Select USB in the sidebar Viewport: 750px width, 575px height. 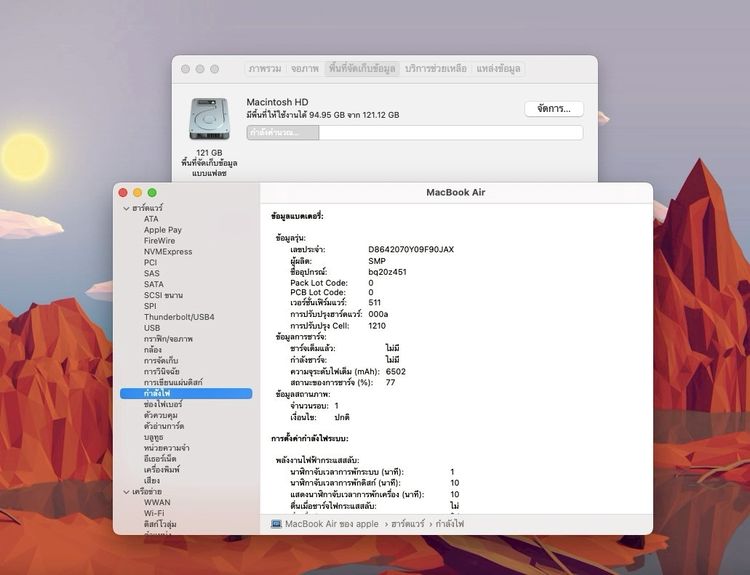click(152, 328)
